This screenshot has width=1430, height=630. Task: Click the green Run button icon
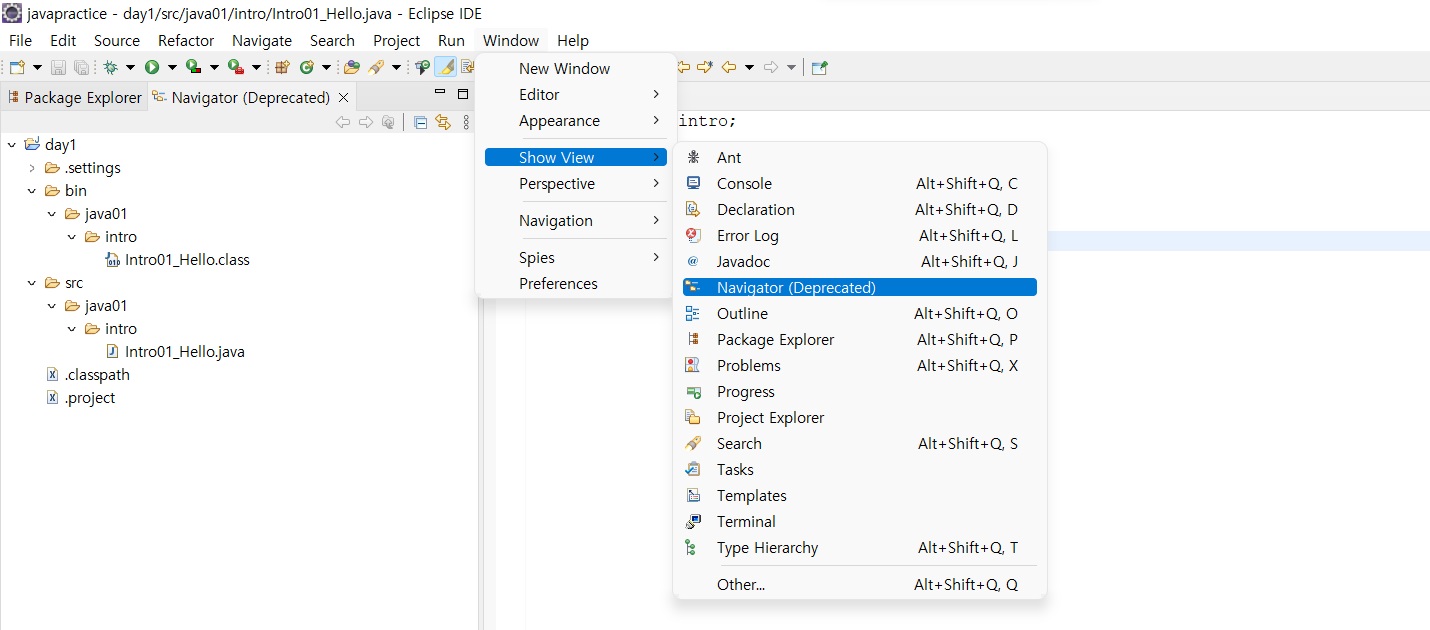tap(152, 67)
